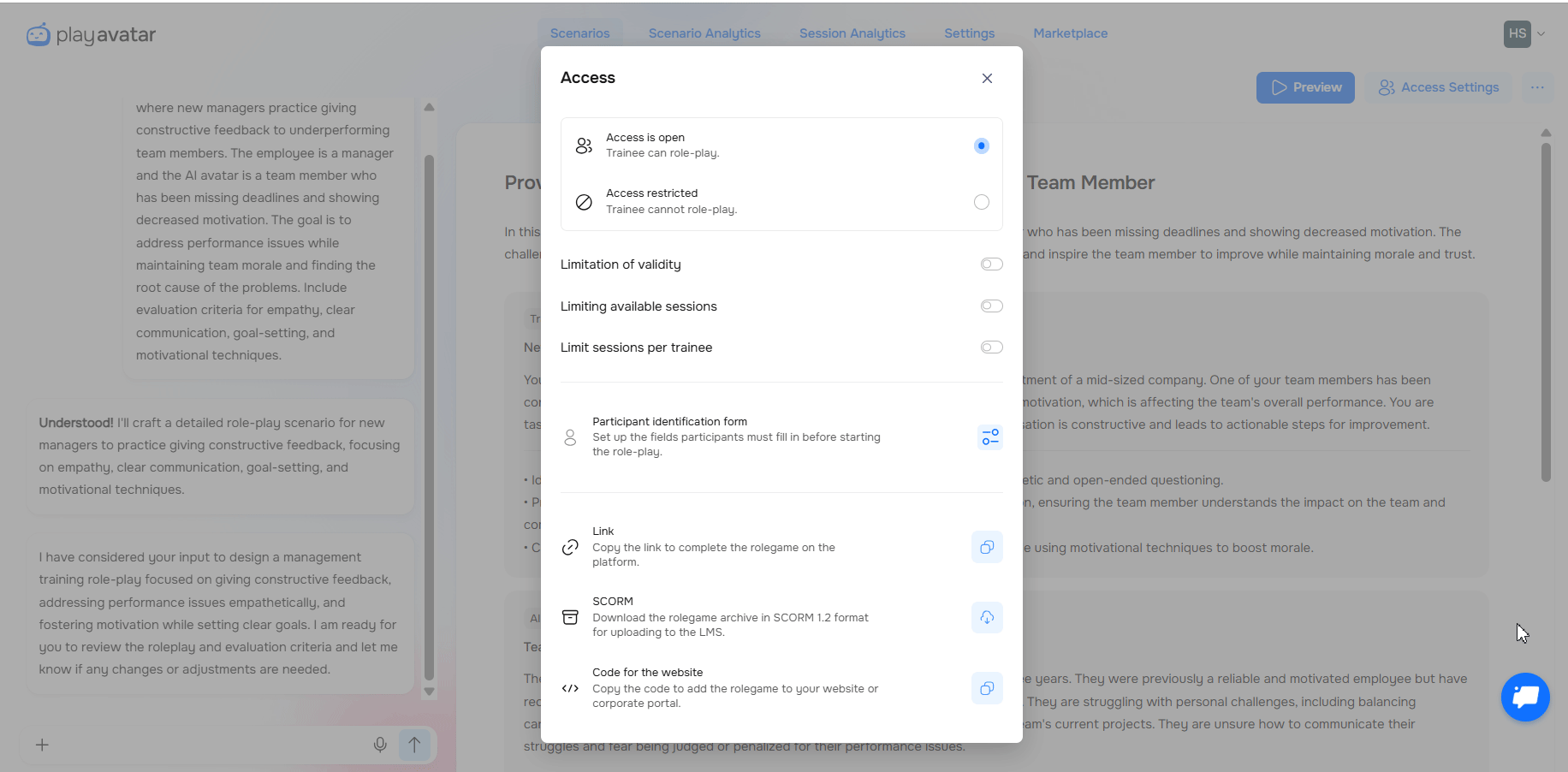Go to the Marketplace tab
The height and width of the screenshot is (772, 1568).
(1070, 33)
